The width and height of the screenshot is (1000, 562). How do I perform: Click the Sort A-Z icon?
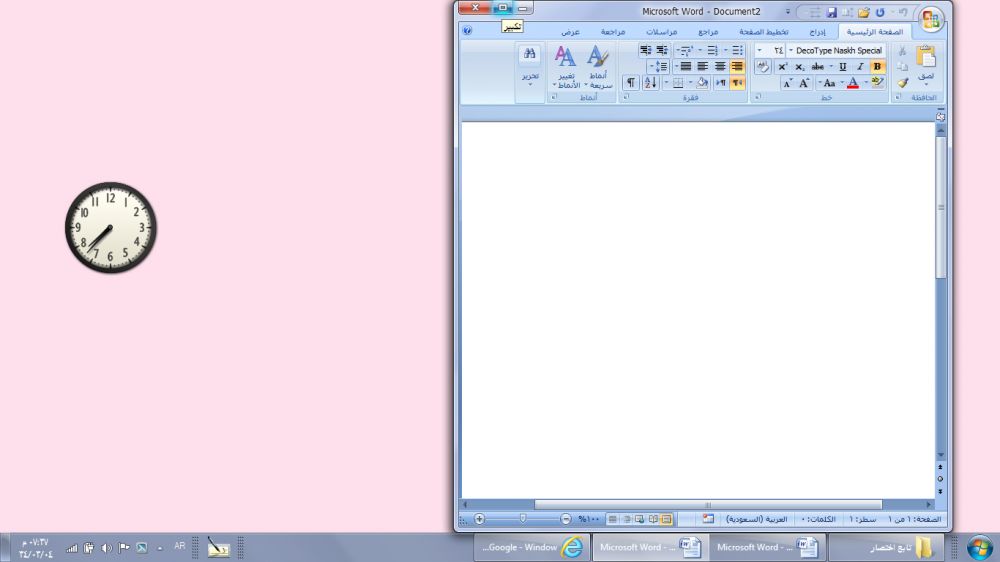point(649,83)
